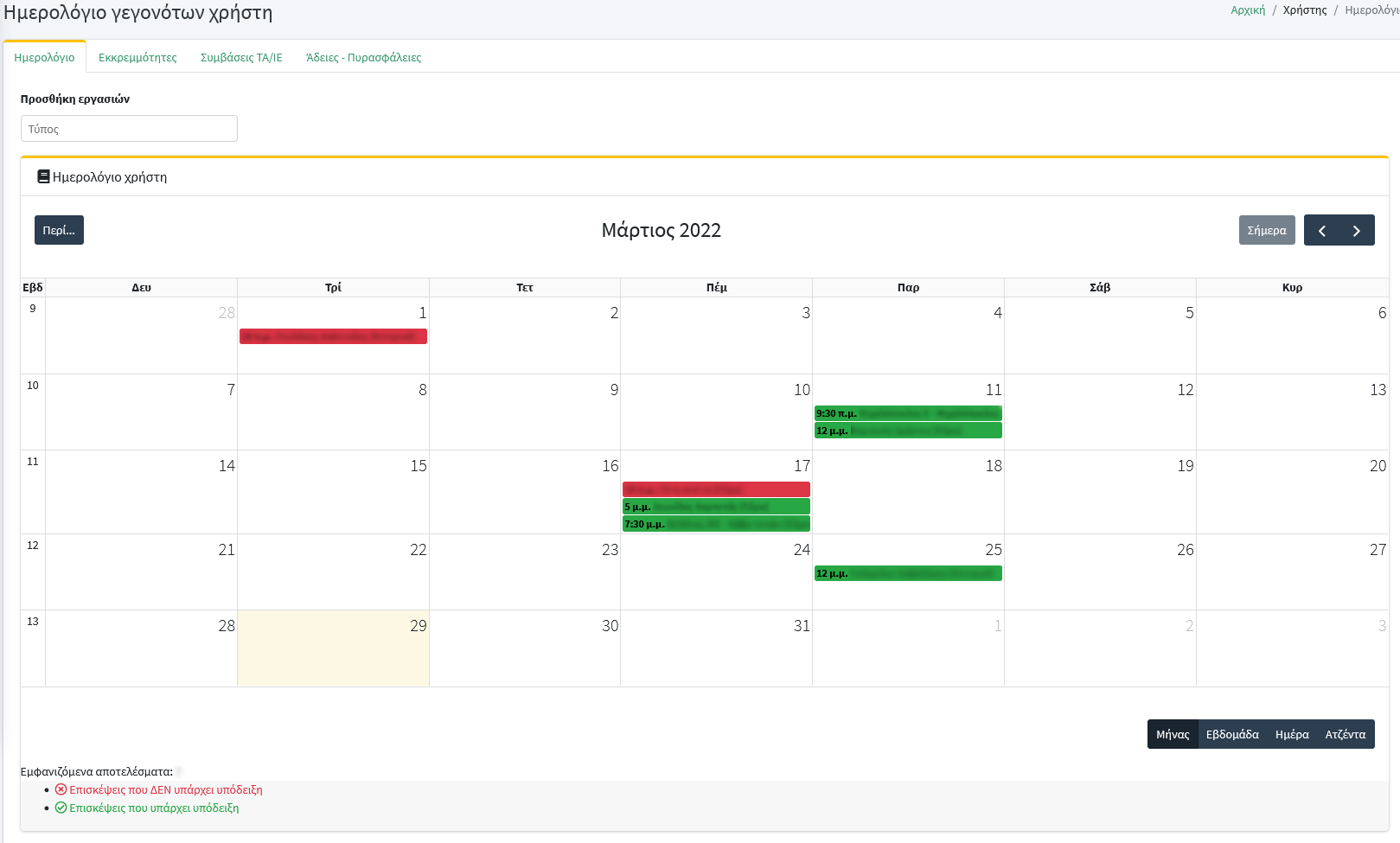Click the red event on March 1
1400x843 pixels.
[x=333, y=336]
